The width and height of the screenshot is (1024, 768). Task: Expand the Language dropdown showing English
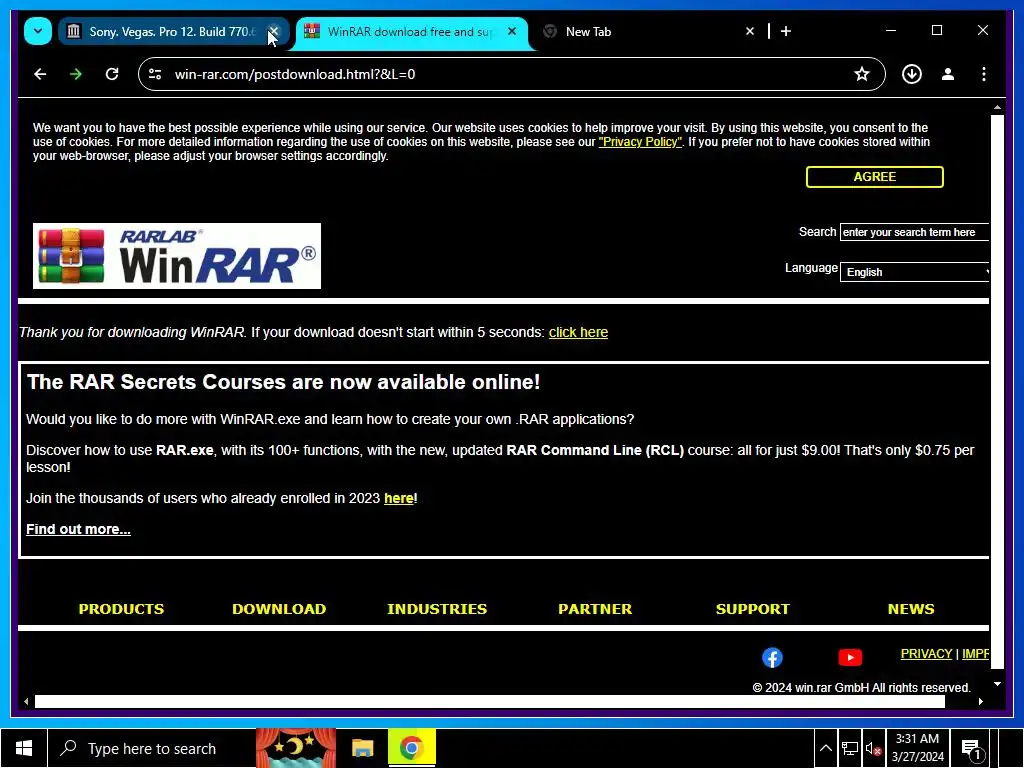point(915,272)
